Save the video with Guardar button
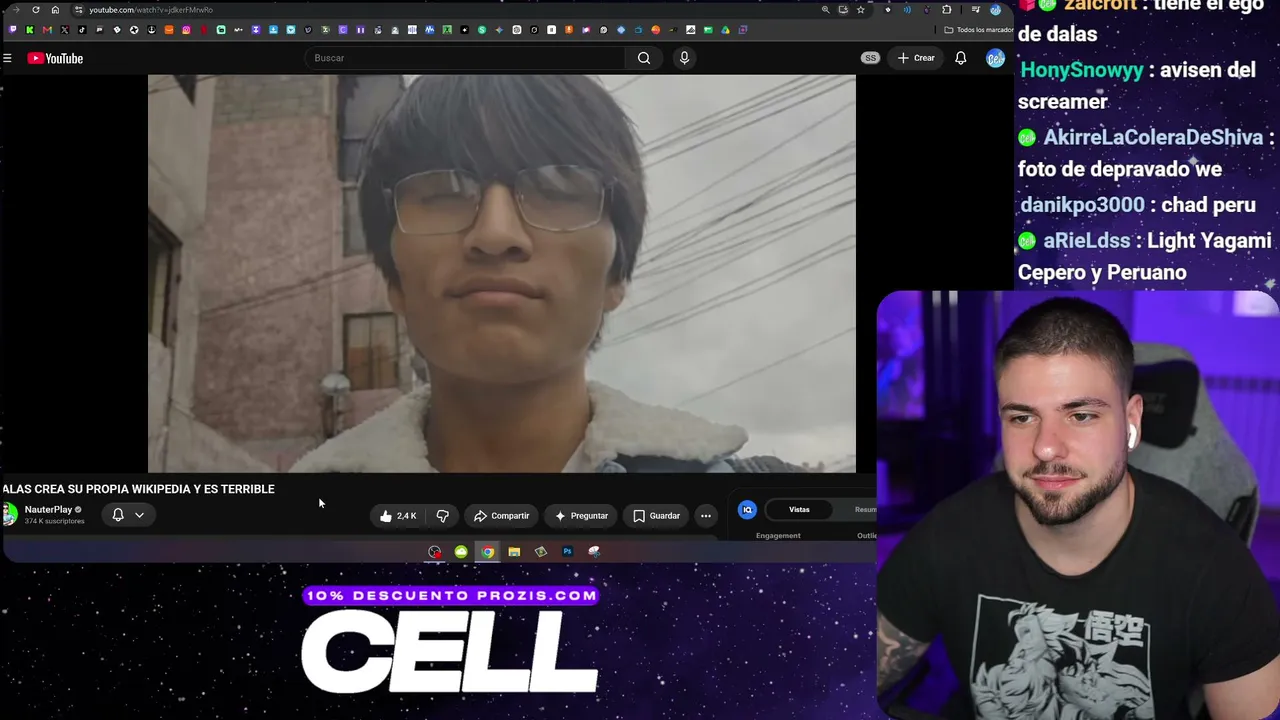This screenshot has width=1280, height=720. point(656,516)
